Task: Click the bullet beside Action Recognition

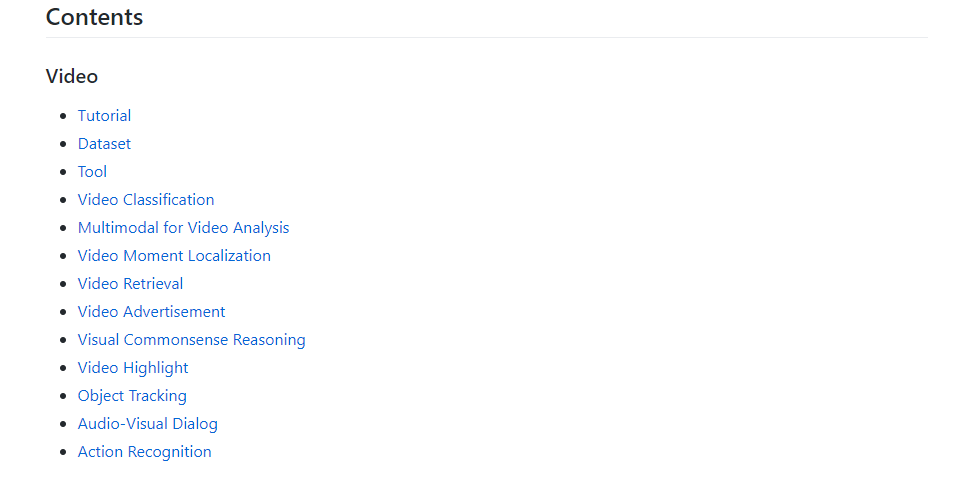Action: tap(63, 452)
